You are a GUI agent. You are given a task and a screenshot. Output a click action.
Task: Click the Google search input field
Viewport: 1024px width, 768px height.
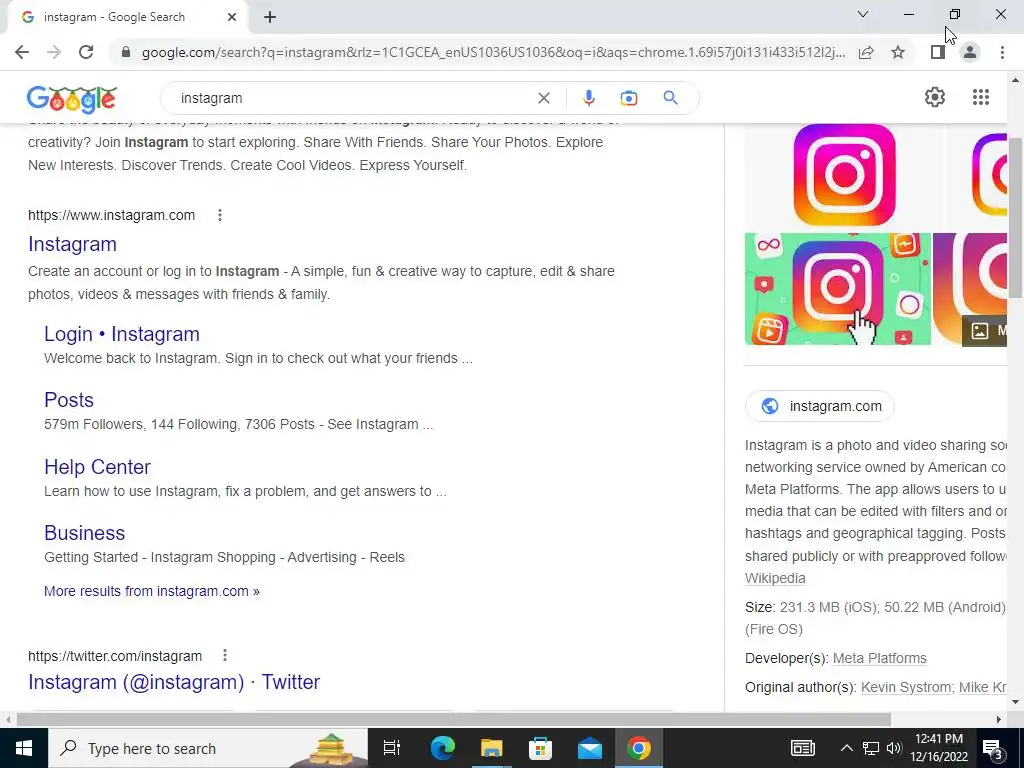pos(353,98)
